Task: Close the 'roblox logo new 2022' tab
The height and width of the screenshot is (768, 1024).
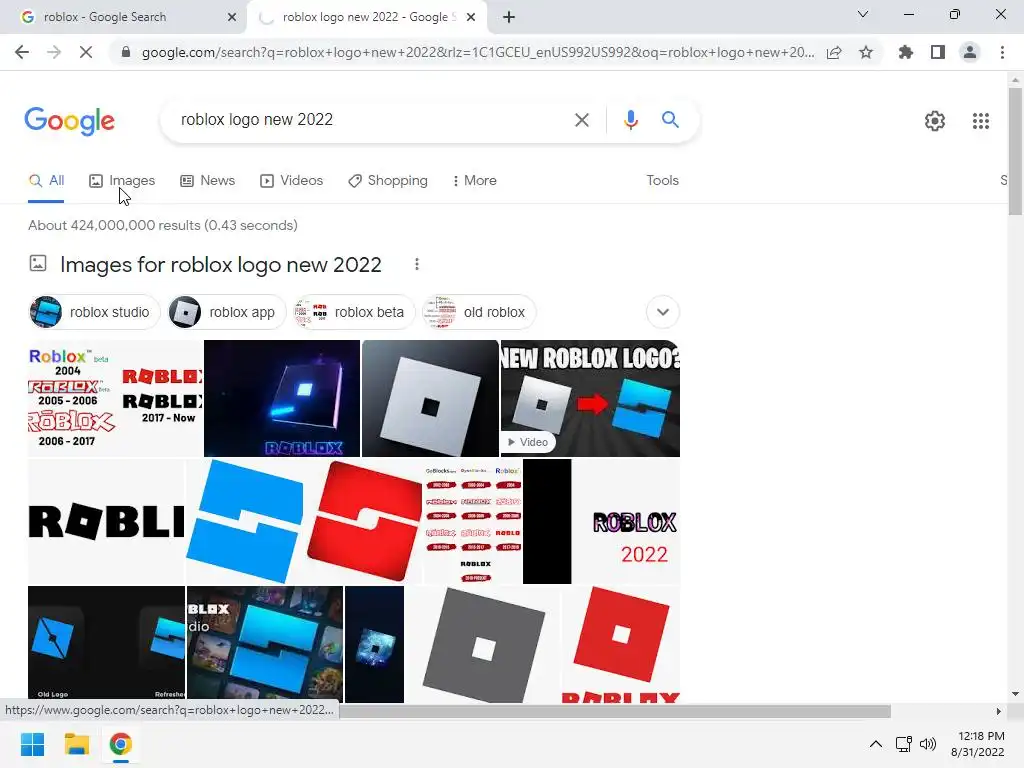Action: pyautogui.click(x=471, y=17)
